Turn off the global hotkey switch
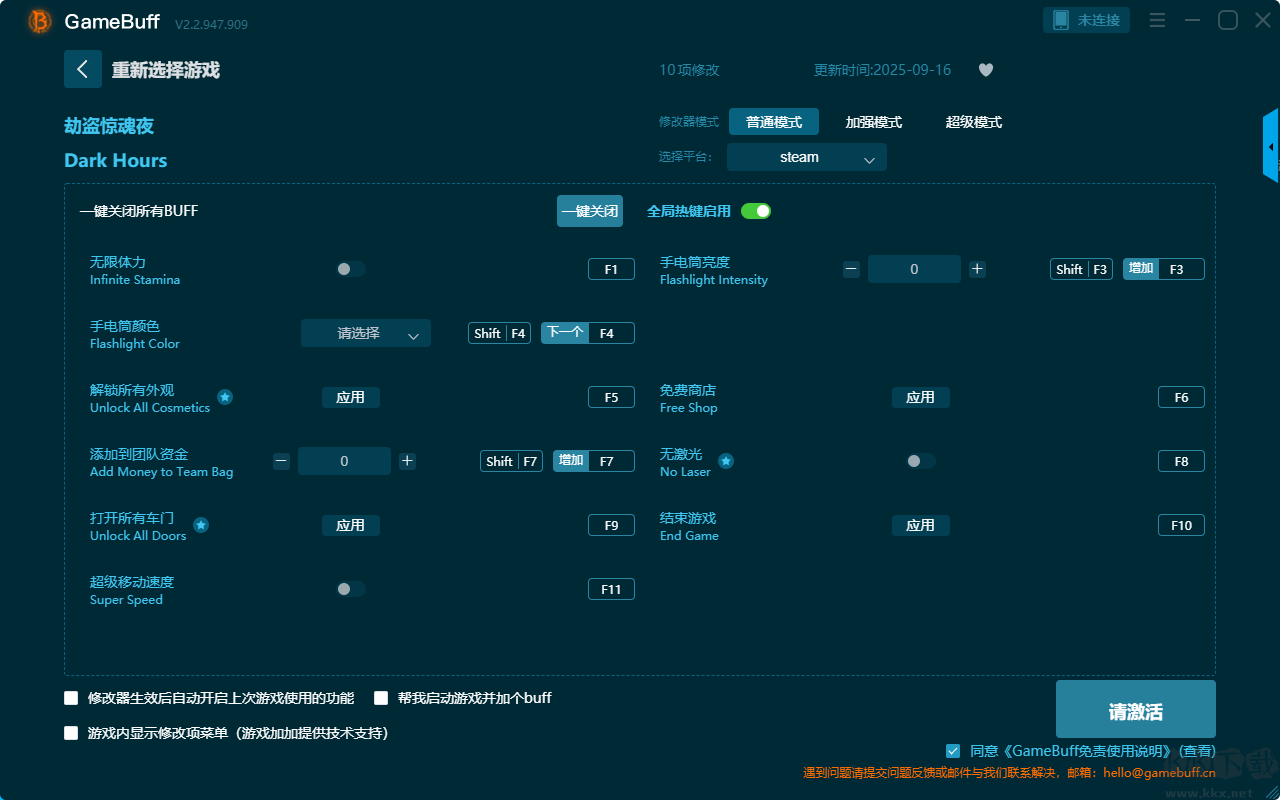 (x=756, y=211)
